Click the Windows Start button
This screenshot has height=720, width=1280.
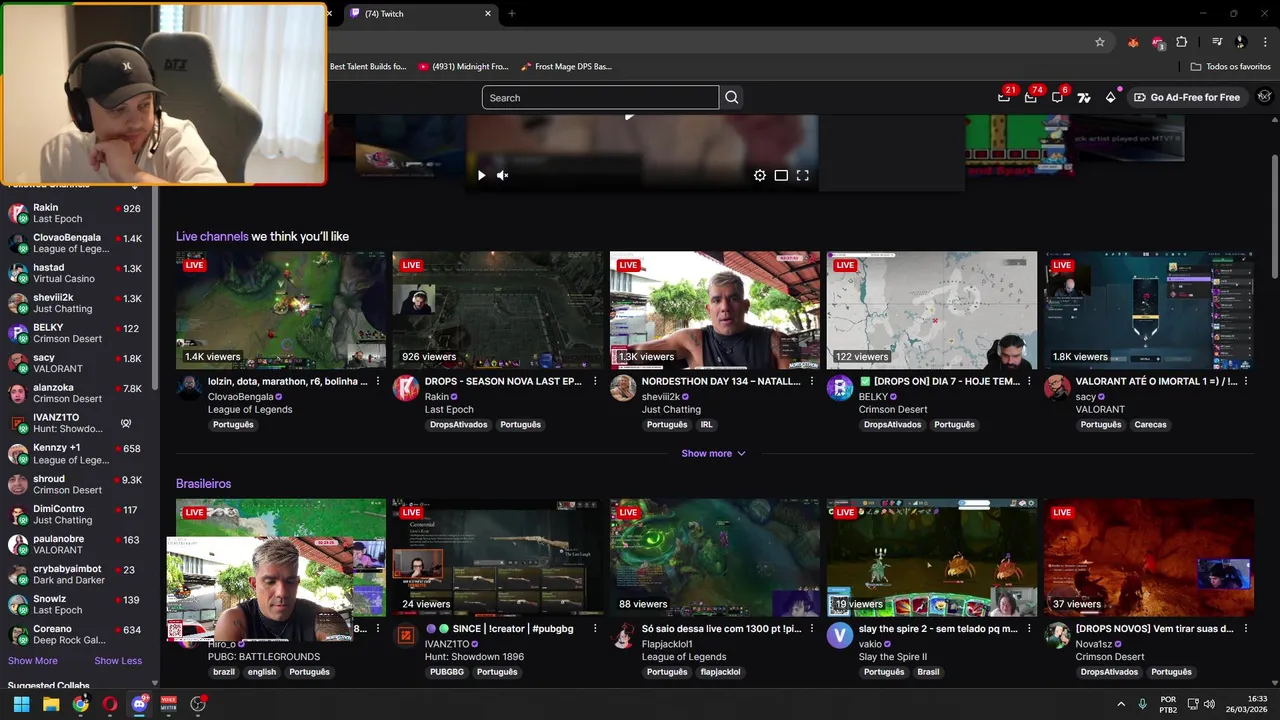[21, 704]
